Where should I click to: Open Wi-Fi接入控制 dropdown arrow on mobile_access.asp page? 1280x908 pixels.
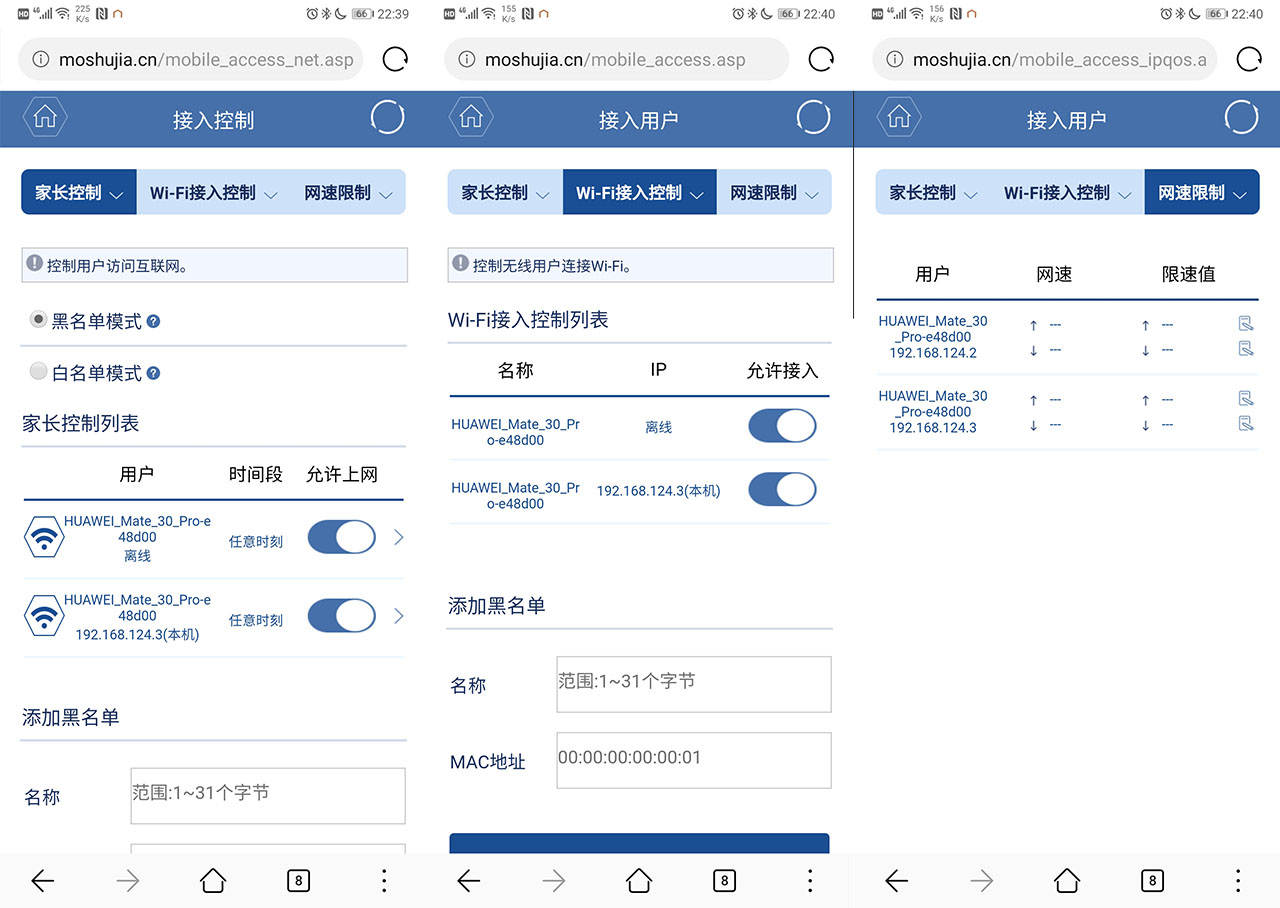point(696,195)
